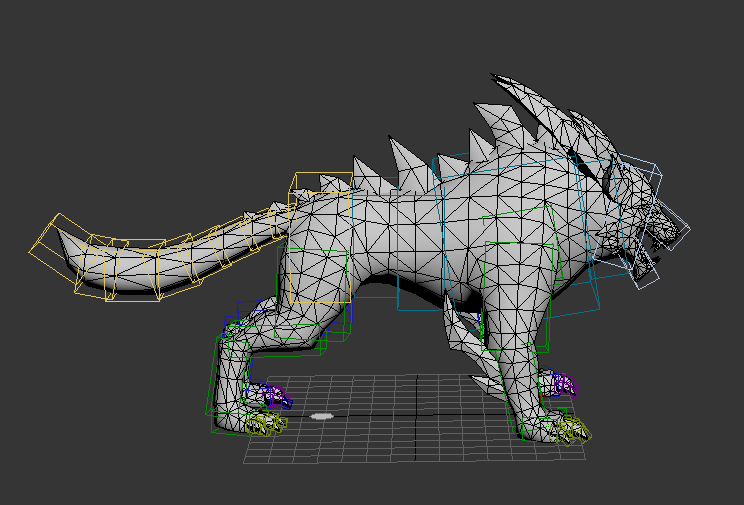This screenshot has width=744, height=505.
Task: Select the purple front foot toe bones
Action: tap(565, 385)
